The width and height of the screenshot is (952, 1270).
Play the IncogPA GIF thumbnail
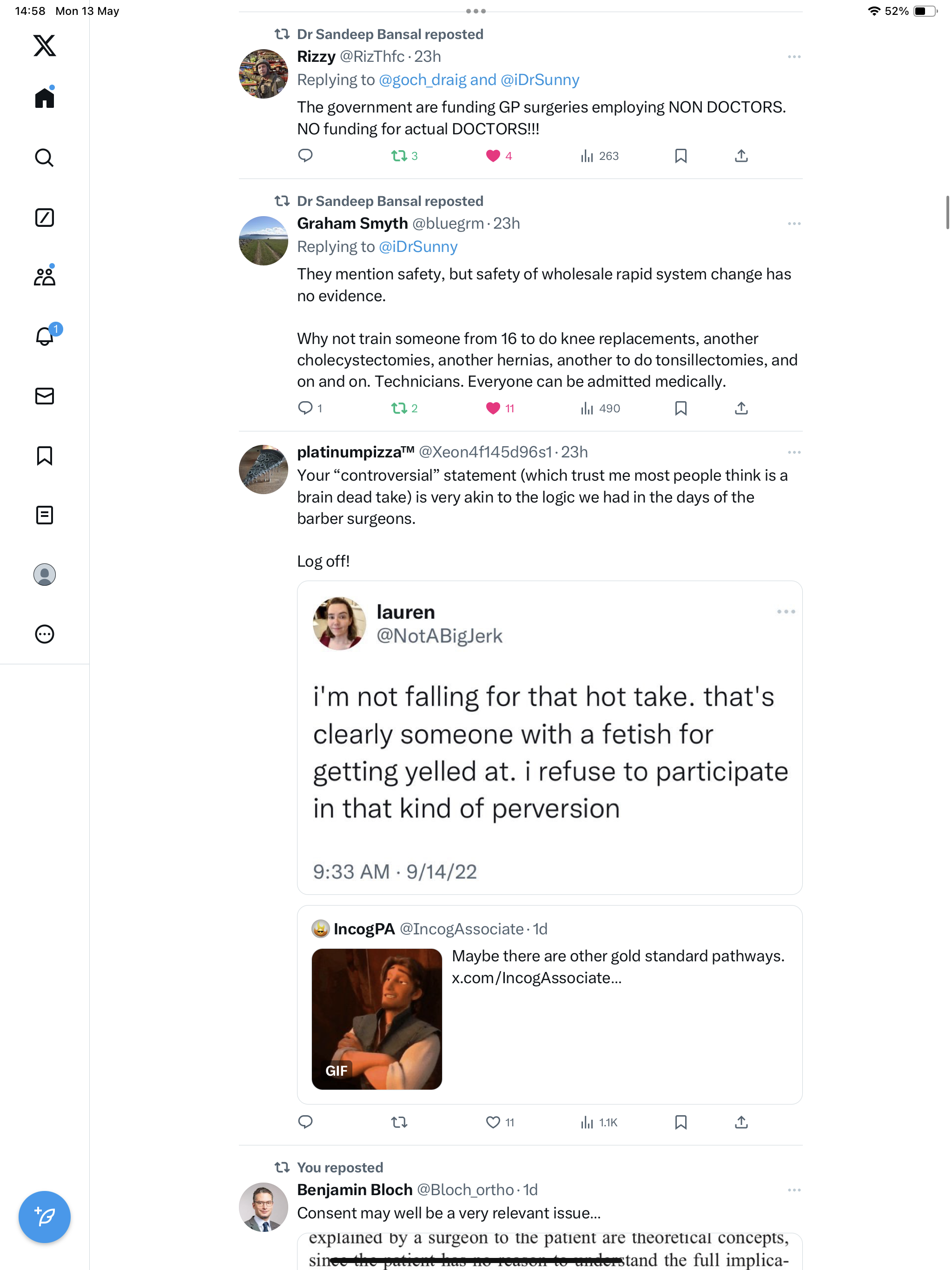click(x=377, y=1019)
